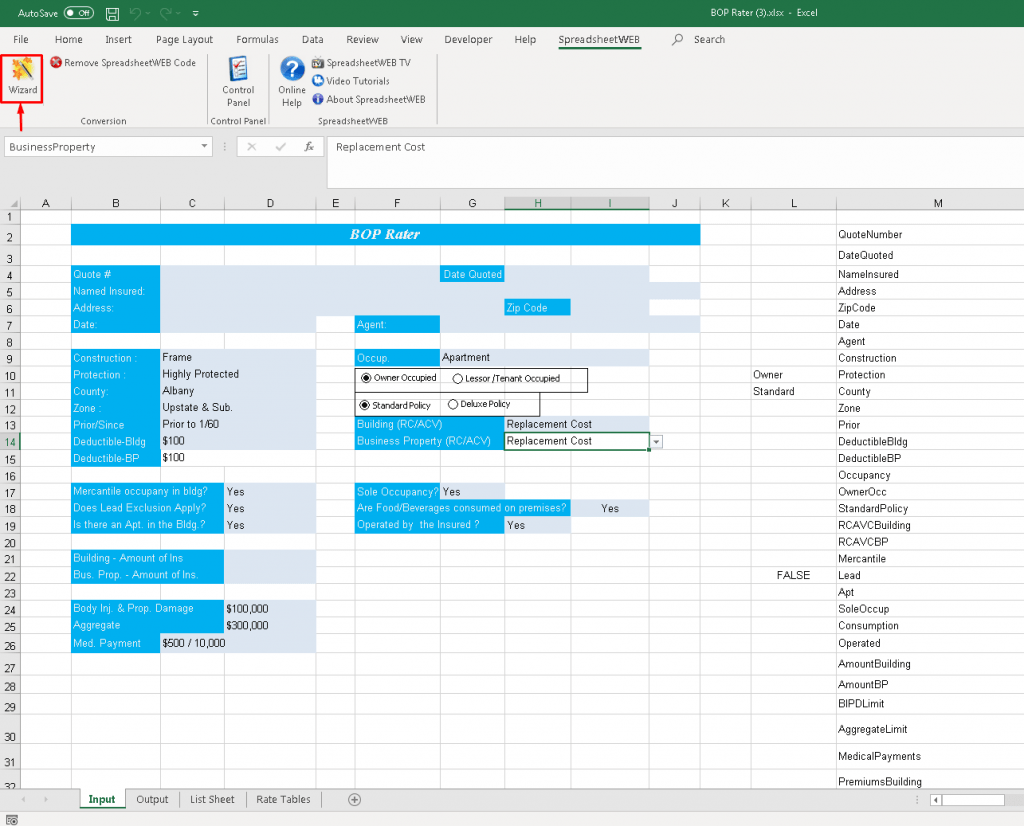Viewport: 1024px width, 826px height.
Task: Expand the Name Box dropdown
Action: 204,146
